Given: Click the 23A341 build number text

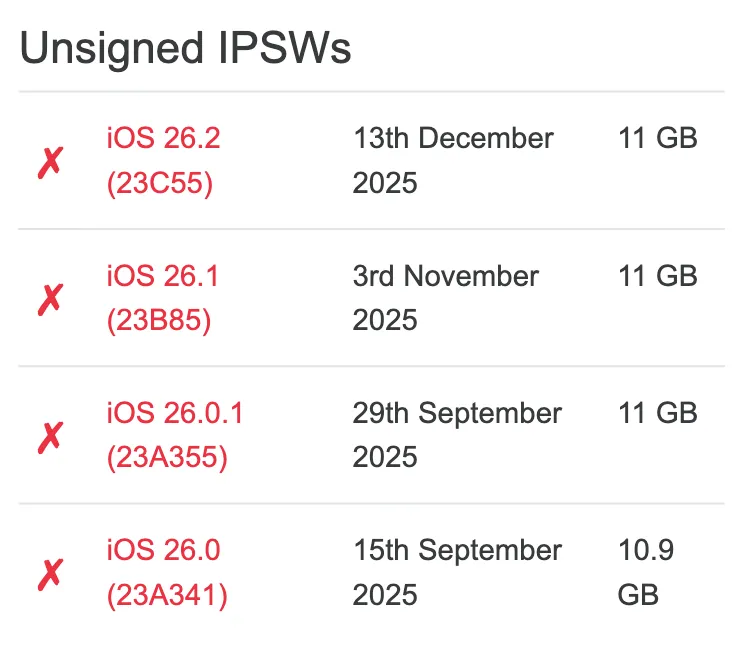Looking at the screenshot, I should click(167, 596).
